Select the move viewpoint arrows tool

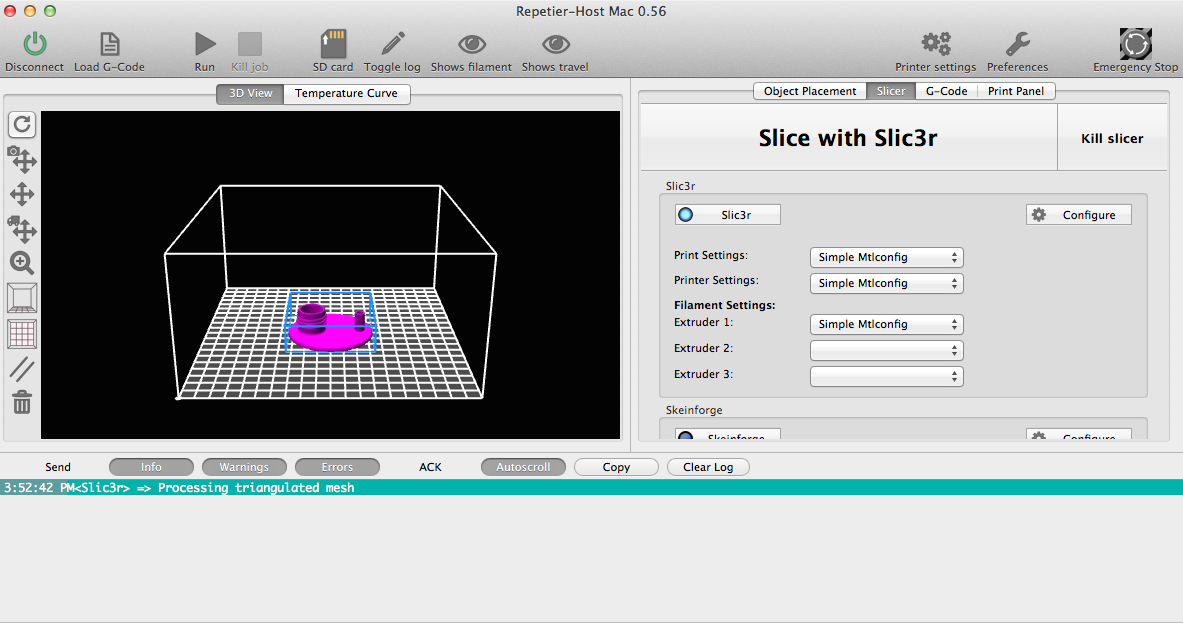tap(22, 194)
